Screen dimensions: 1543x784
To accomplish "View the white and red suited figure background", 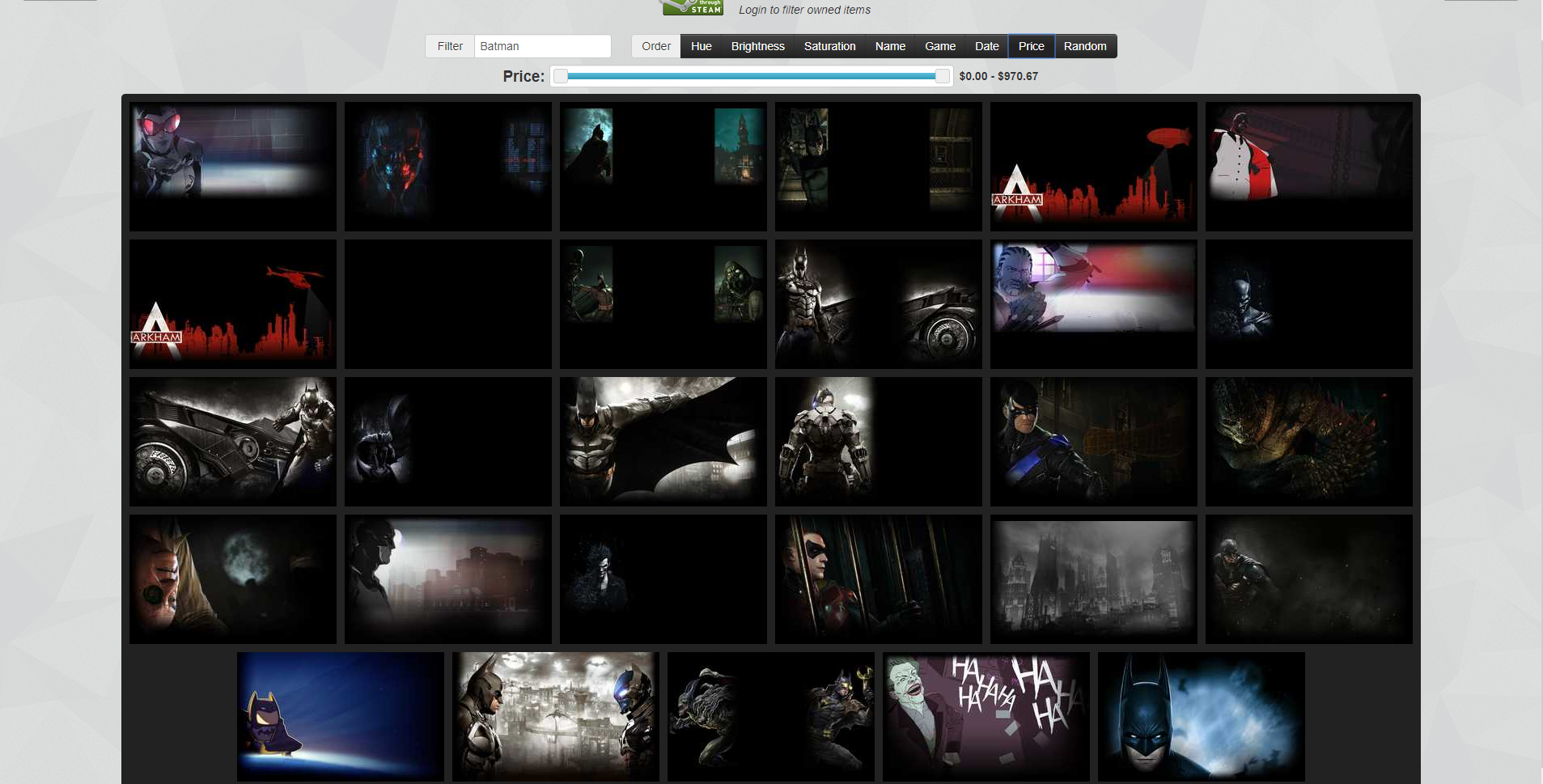I will coord(1309,167).
